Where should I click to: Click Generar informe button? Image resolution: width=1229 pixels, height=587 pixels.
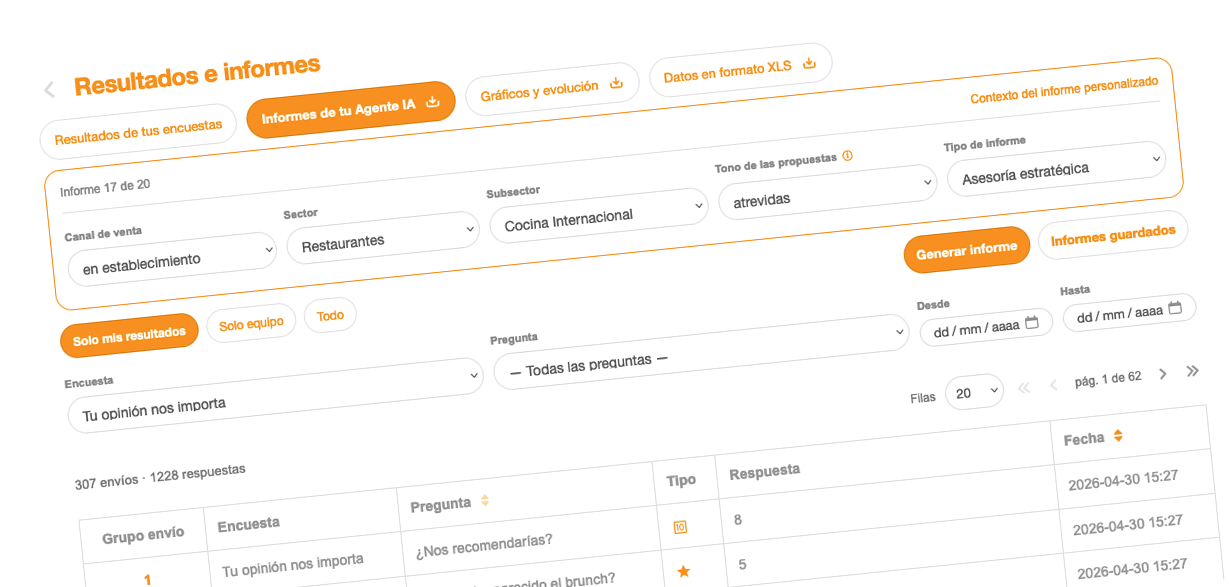(x=966, y=250)
